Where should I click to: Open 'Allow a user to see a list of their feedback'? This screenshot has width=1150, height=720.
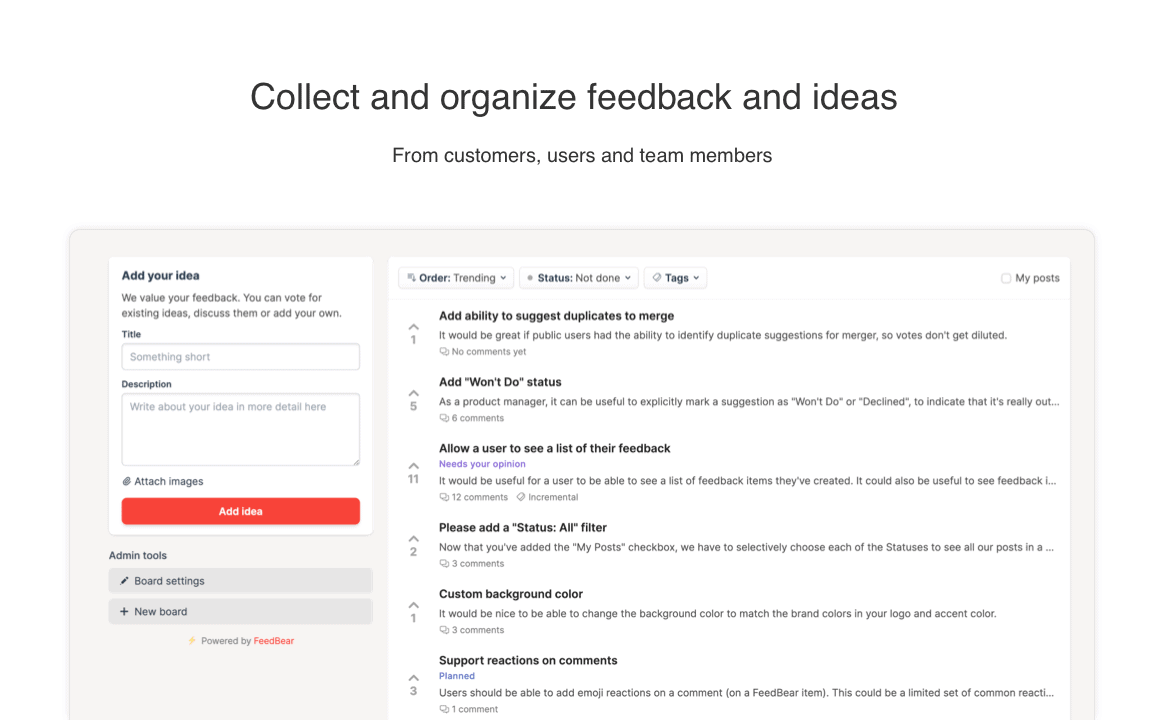pyautogui.click(x=554, y=448)
